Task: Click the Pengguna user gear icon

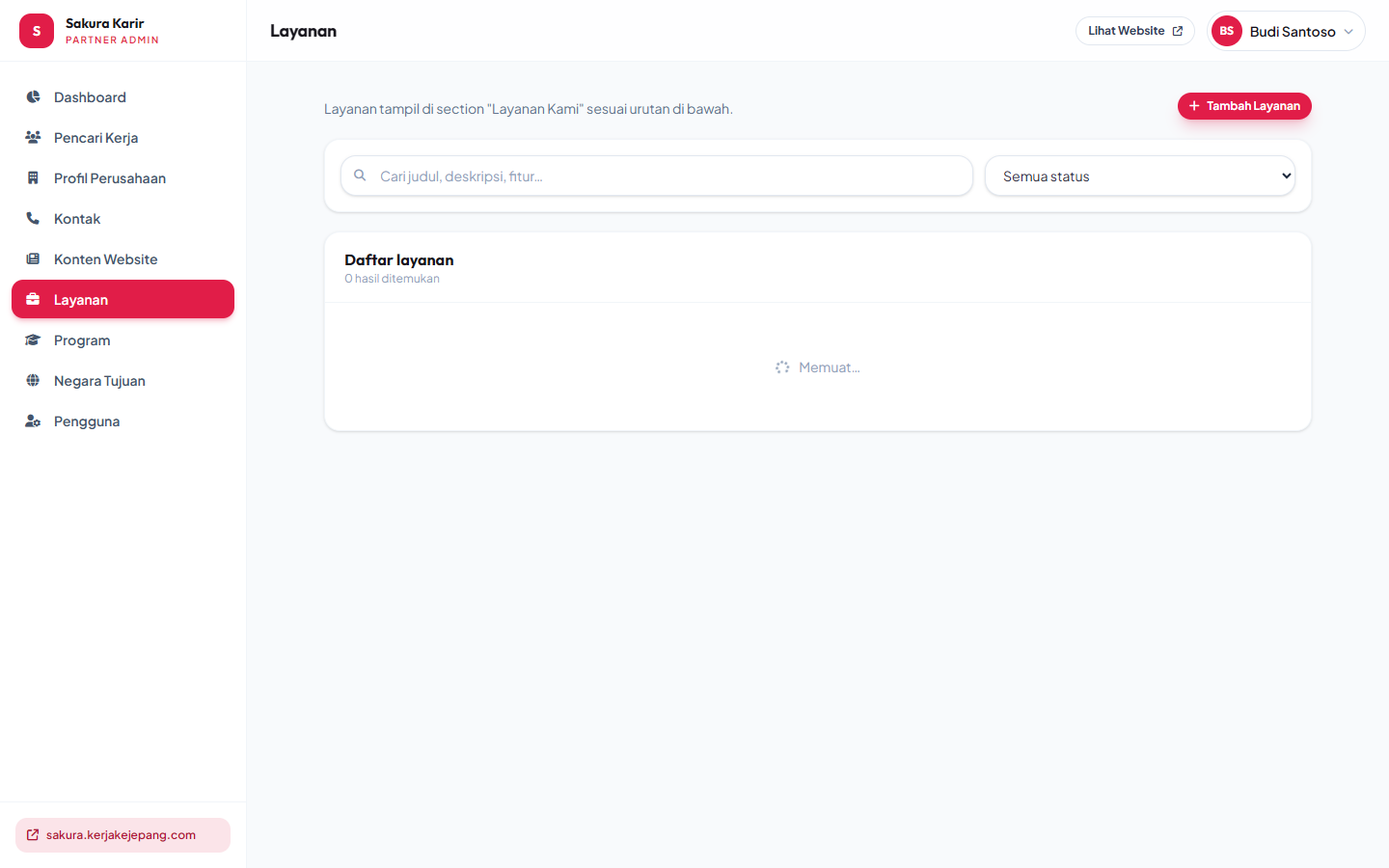Action: 33,421
